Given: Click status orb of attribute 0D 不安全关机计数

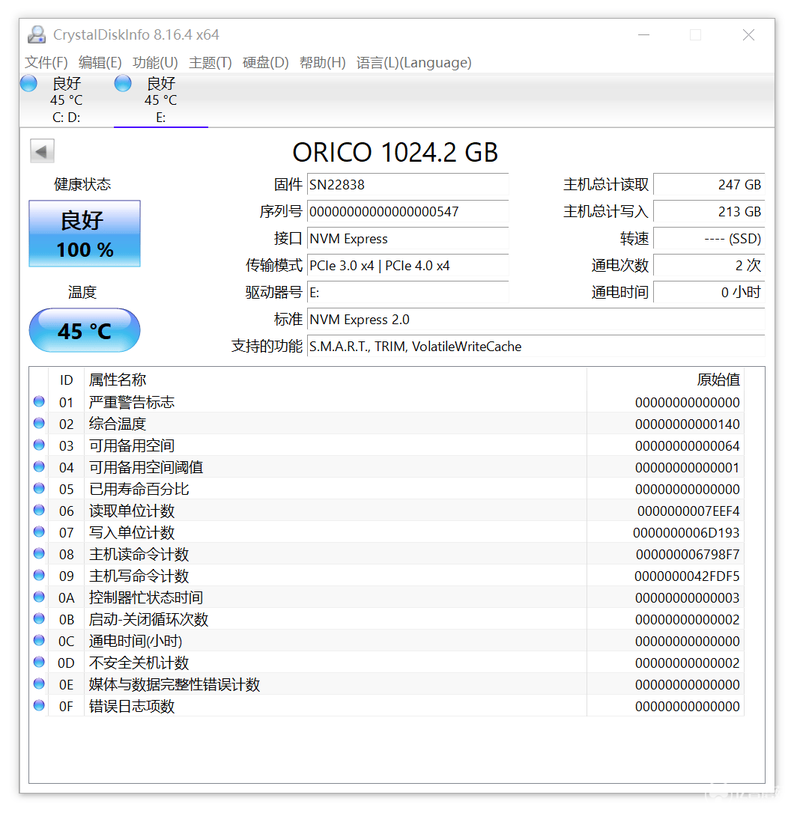Looking at the screenshot, I should point(39,662).
